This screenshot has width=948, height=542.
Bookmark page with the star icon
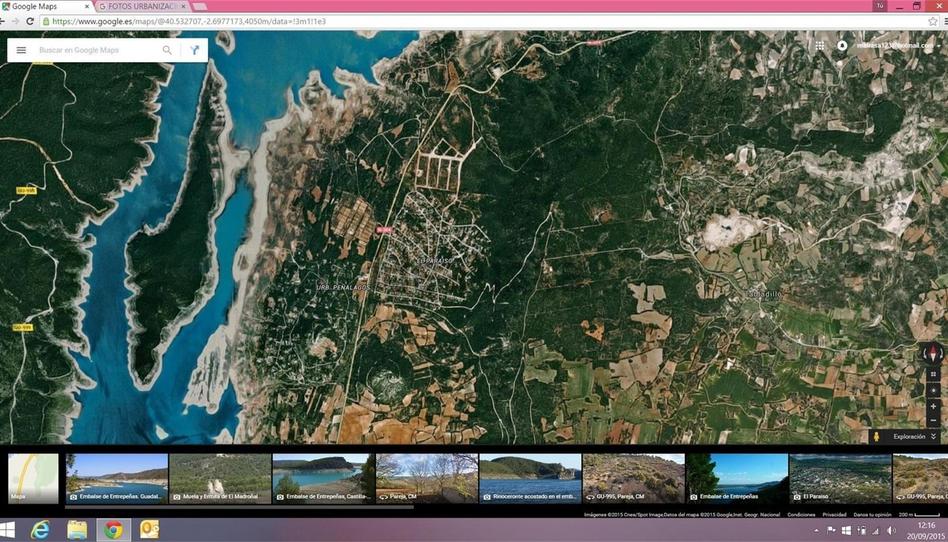[x=932, y=21]
